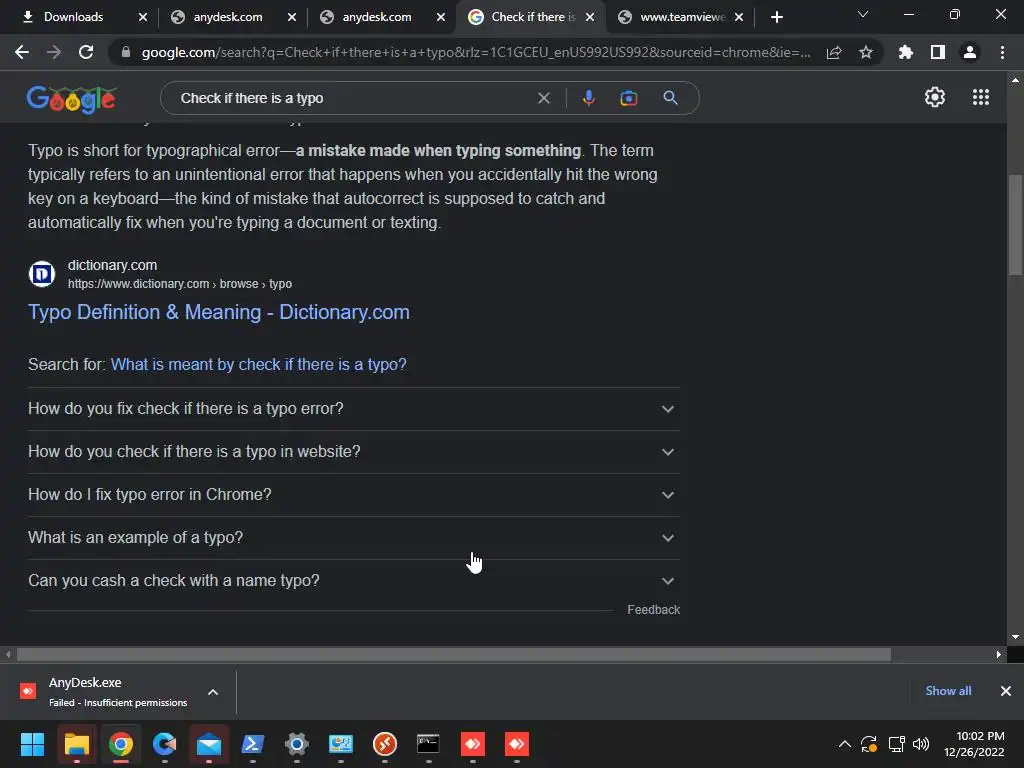This screenshot has width=1024, height=768.
Task: Click the Google search input field
Action: [353, 98]
